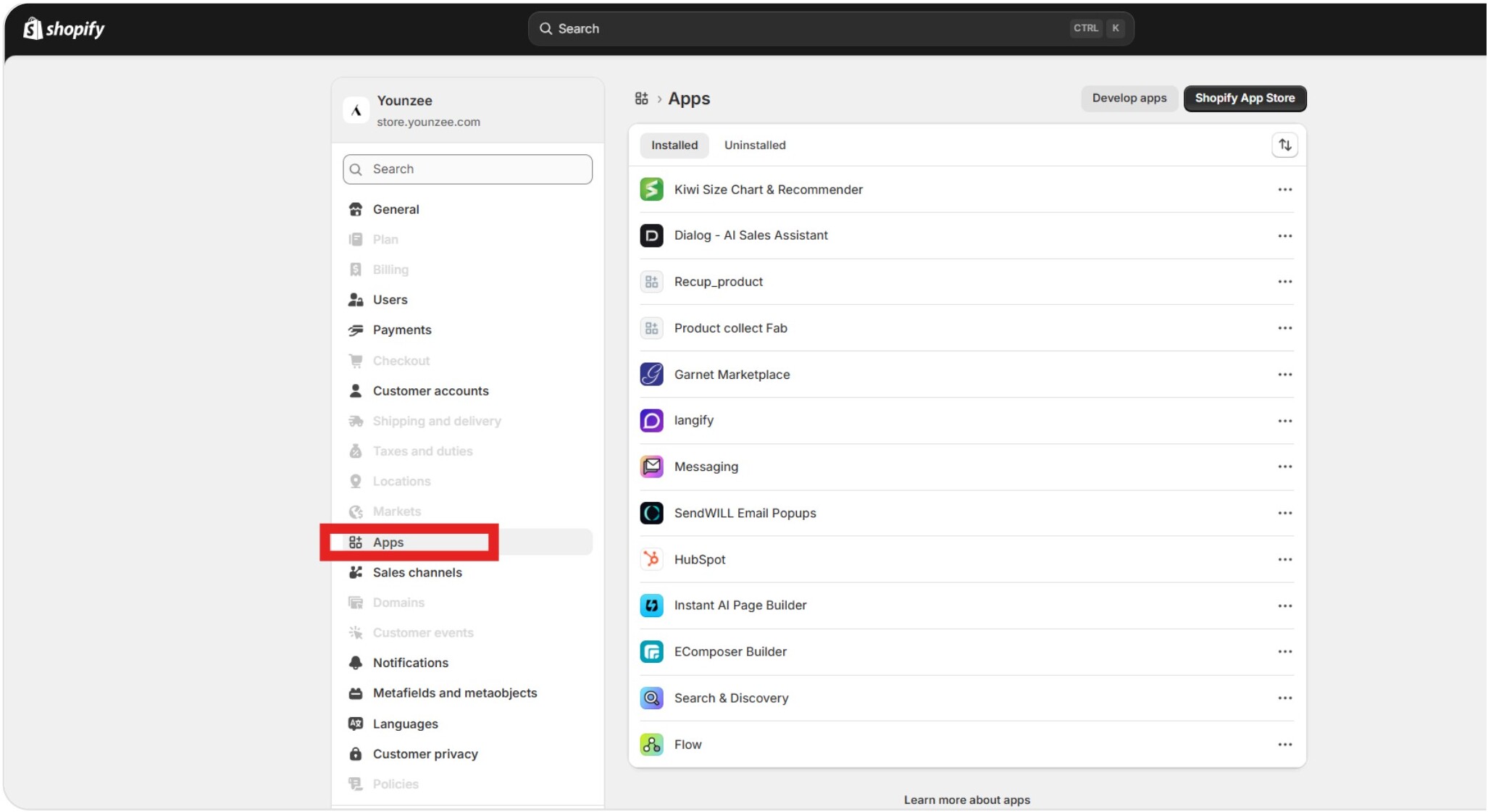1488x812 pixels.
Task: Open Payments settings in sidebar
Action: [x=467, y=330]
